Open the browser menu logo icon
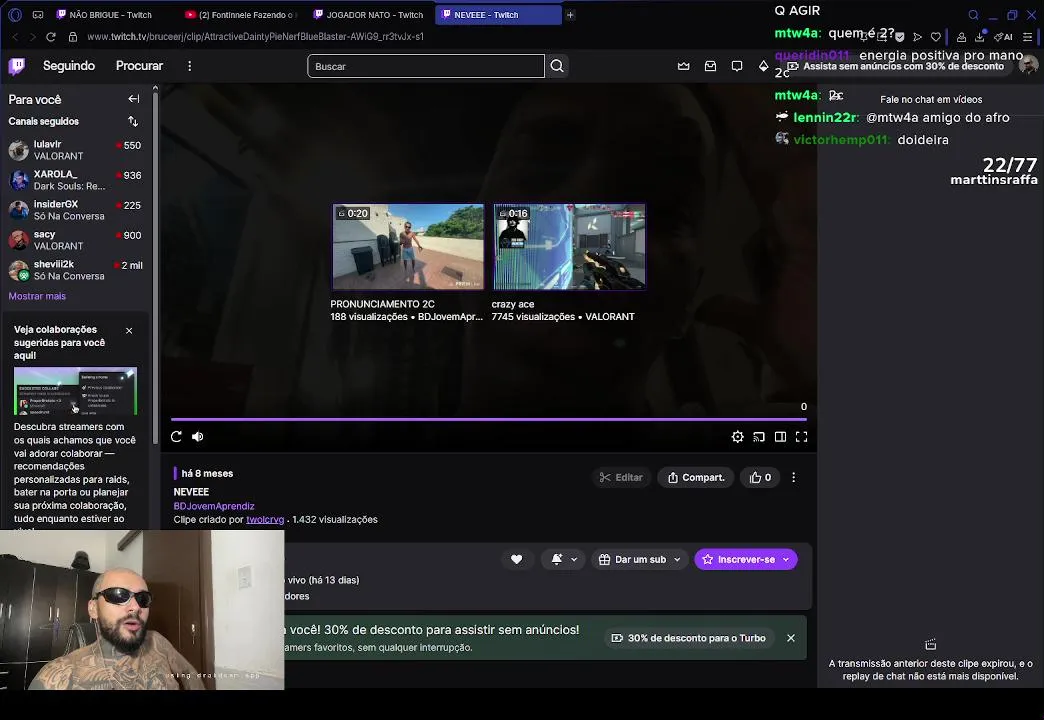This screenshot has height=720, width=1044. (x=16, y=15)
